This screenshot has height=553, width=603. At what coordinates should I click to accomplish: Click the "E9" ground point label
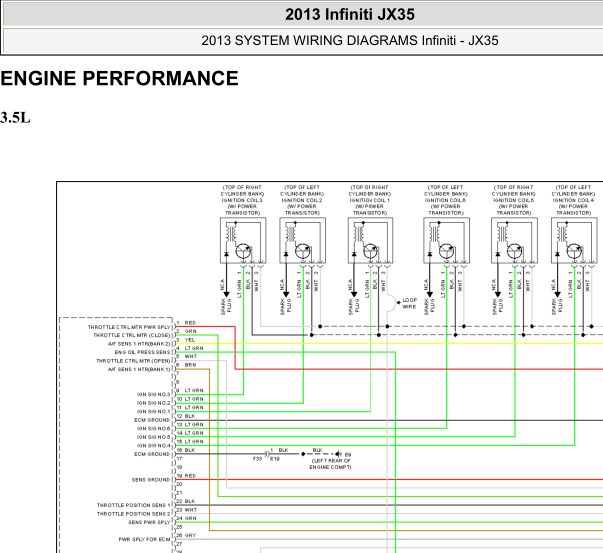tap(348, 455)
